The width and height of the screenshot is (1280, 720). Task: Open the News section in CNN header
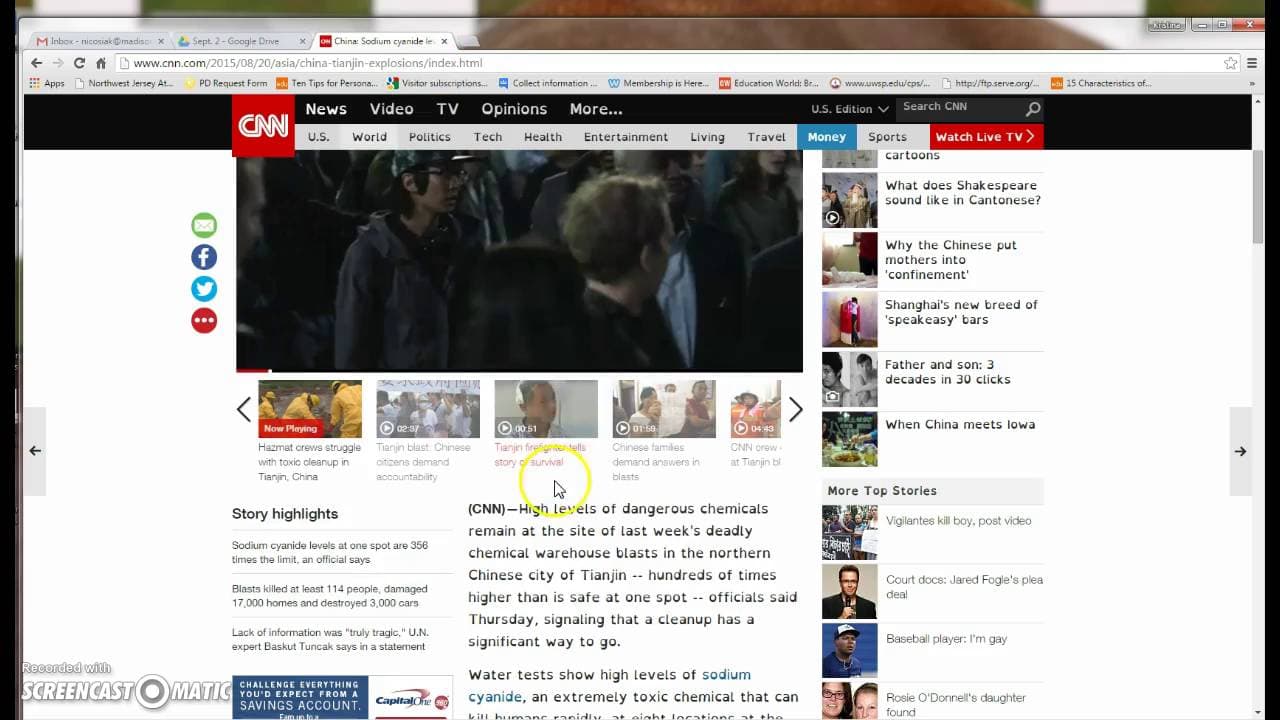[326, 109]
